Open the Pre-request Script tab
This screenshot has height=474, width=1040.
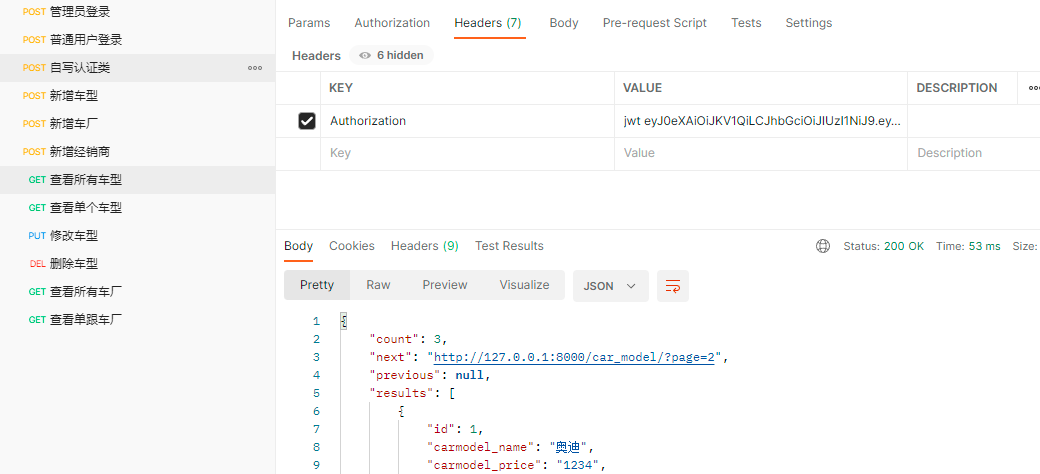click(654, 23)
